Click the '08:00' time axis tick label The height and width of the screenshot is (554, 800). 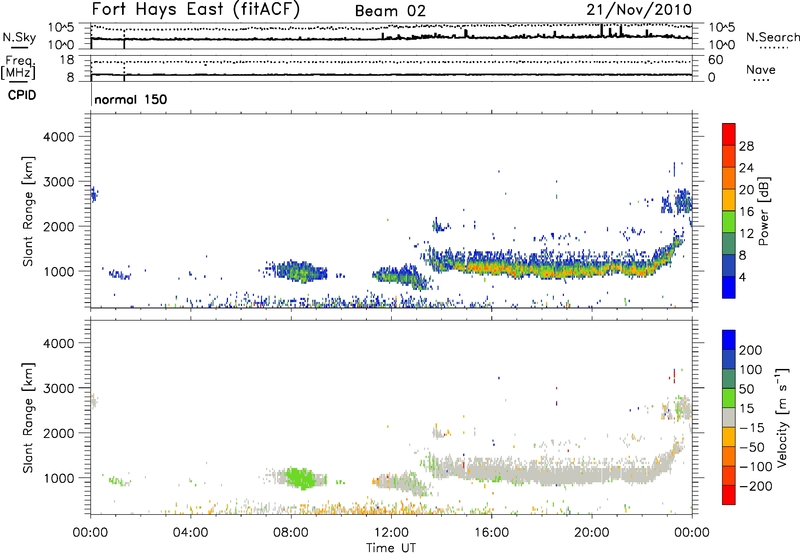291,533
